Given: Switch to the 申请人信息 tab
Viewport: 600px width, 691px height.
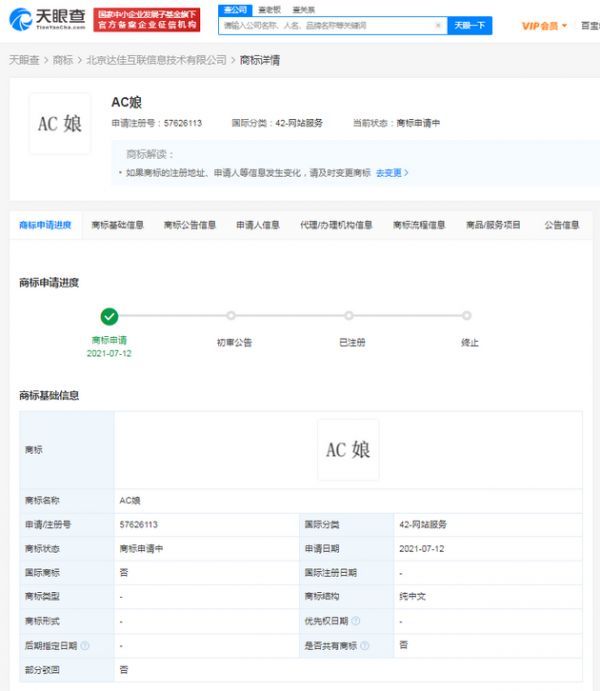Looking at the screenshot, I should tap(257, 225).
